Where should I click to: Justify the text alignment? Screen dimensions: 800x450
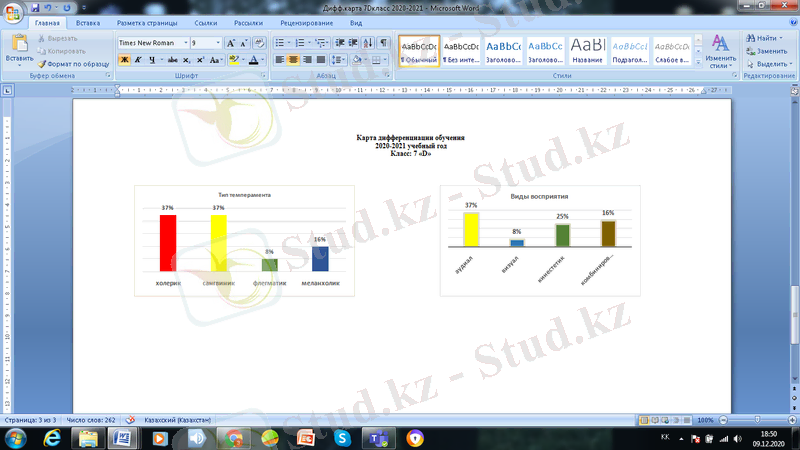[x=321, y=60]
